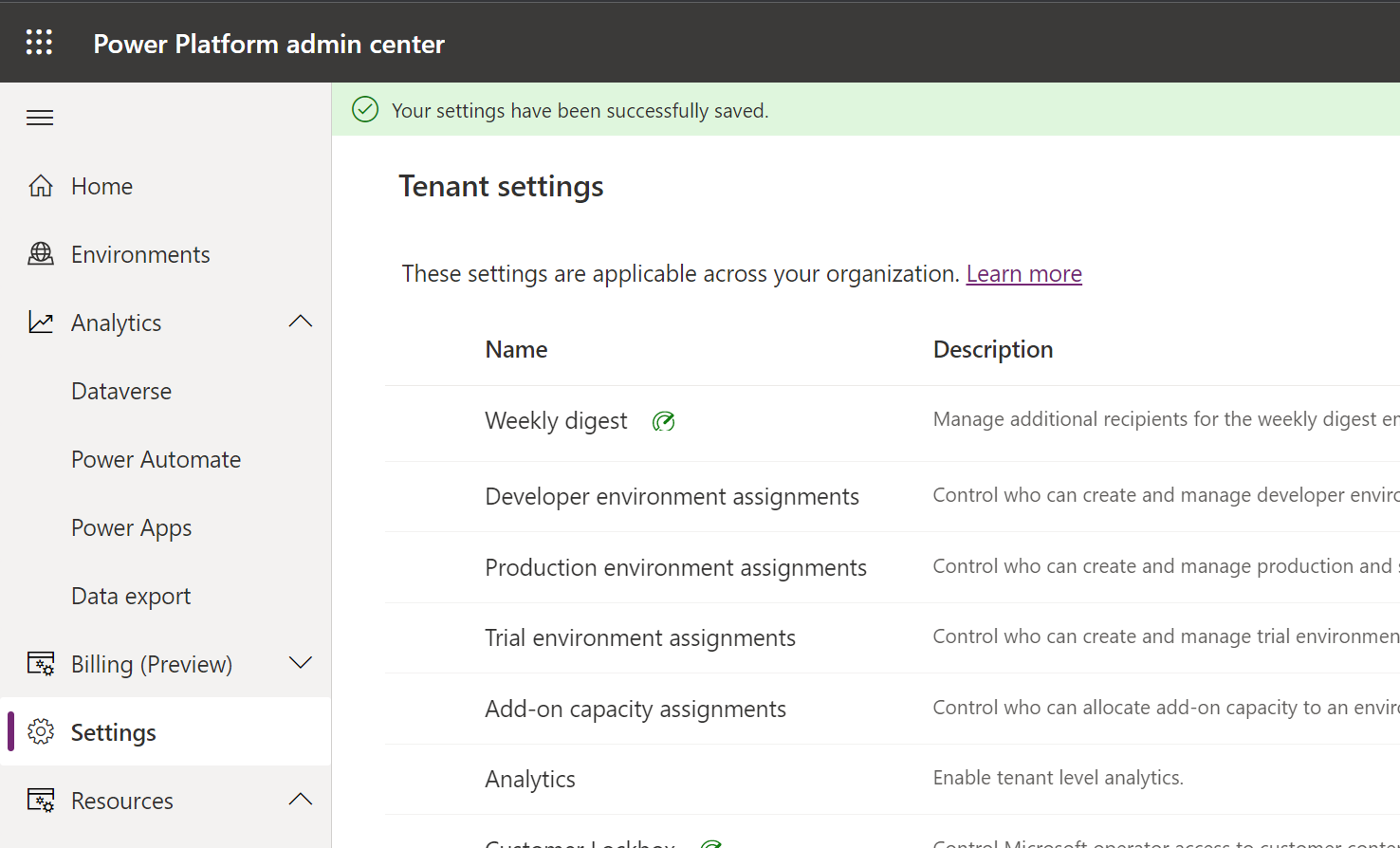Expand the Billing (Preview) section
Screen dimensions: 1400x848
(x=300, y=663)
